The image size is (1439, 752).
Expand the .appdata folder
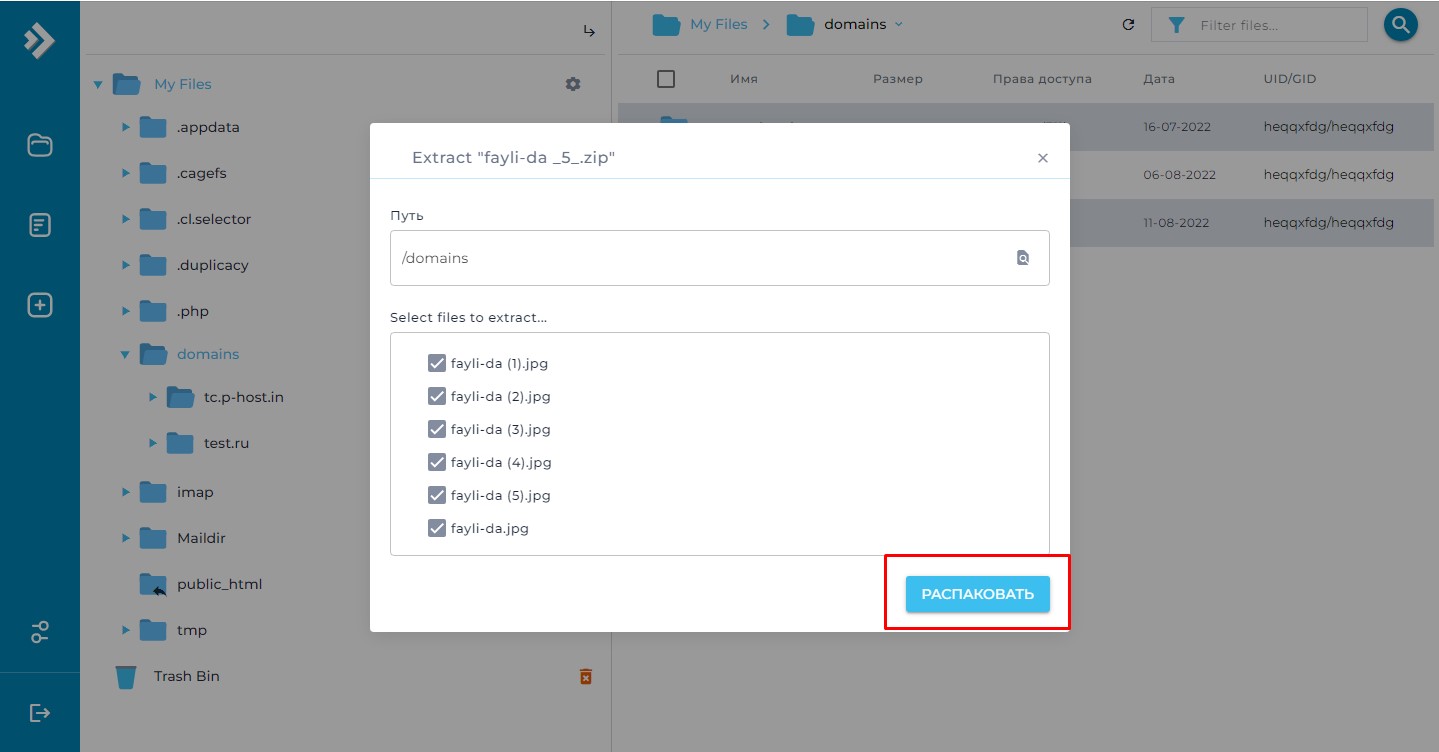(x=126, y=127)
